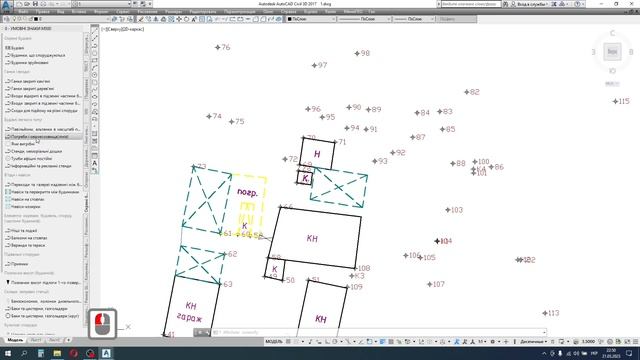Click the ViewCube north С label
This screenshot has width=640, height=360.
click(612, 33)
